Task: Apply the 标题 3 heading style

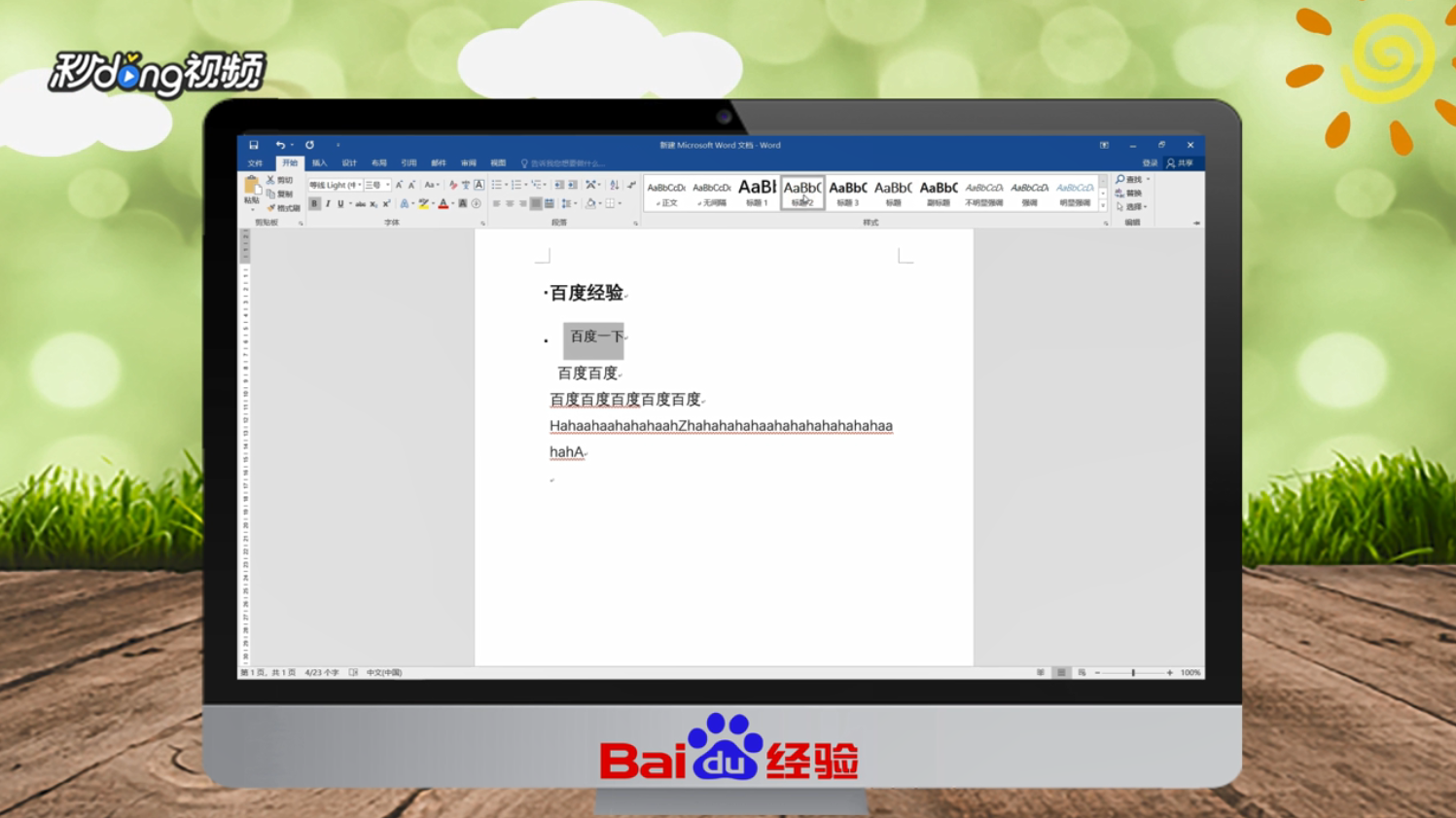Action: point(847,193)
